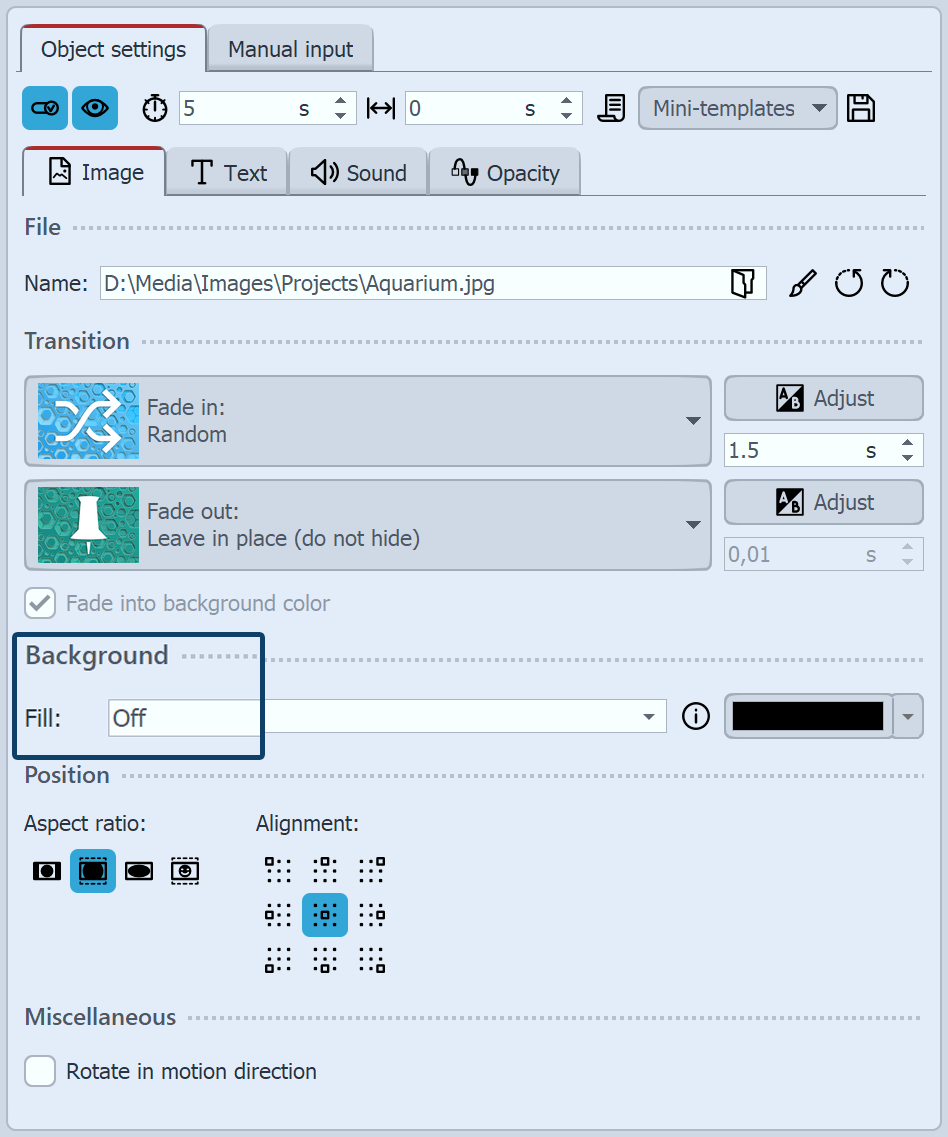
Task: Click the Random fade-in shuffle thumbnail
Action: [x=88, y=421]
